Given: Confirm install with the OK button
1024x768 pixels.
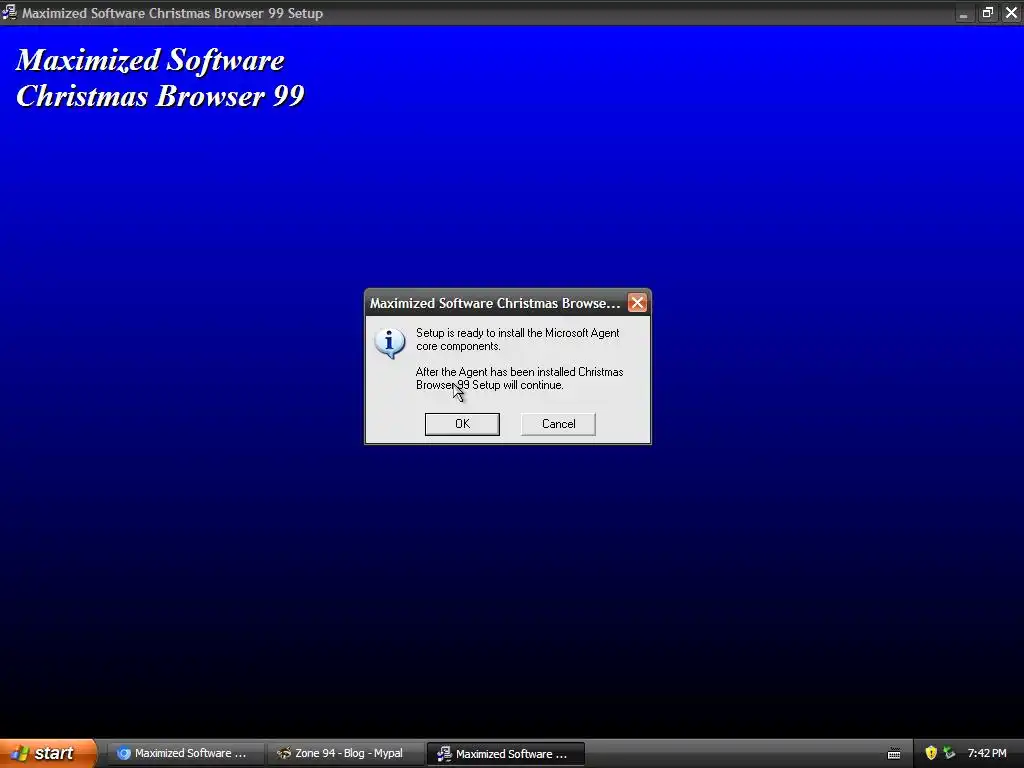Looking at the screenshot, I should tap(462, 424).
